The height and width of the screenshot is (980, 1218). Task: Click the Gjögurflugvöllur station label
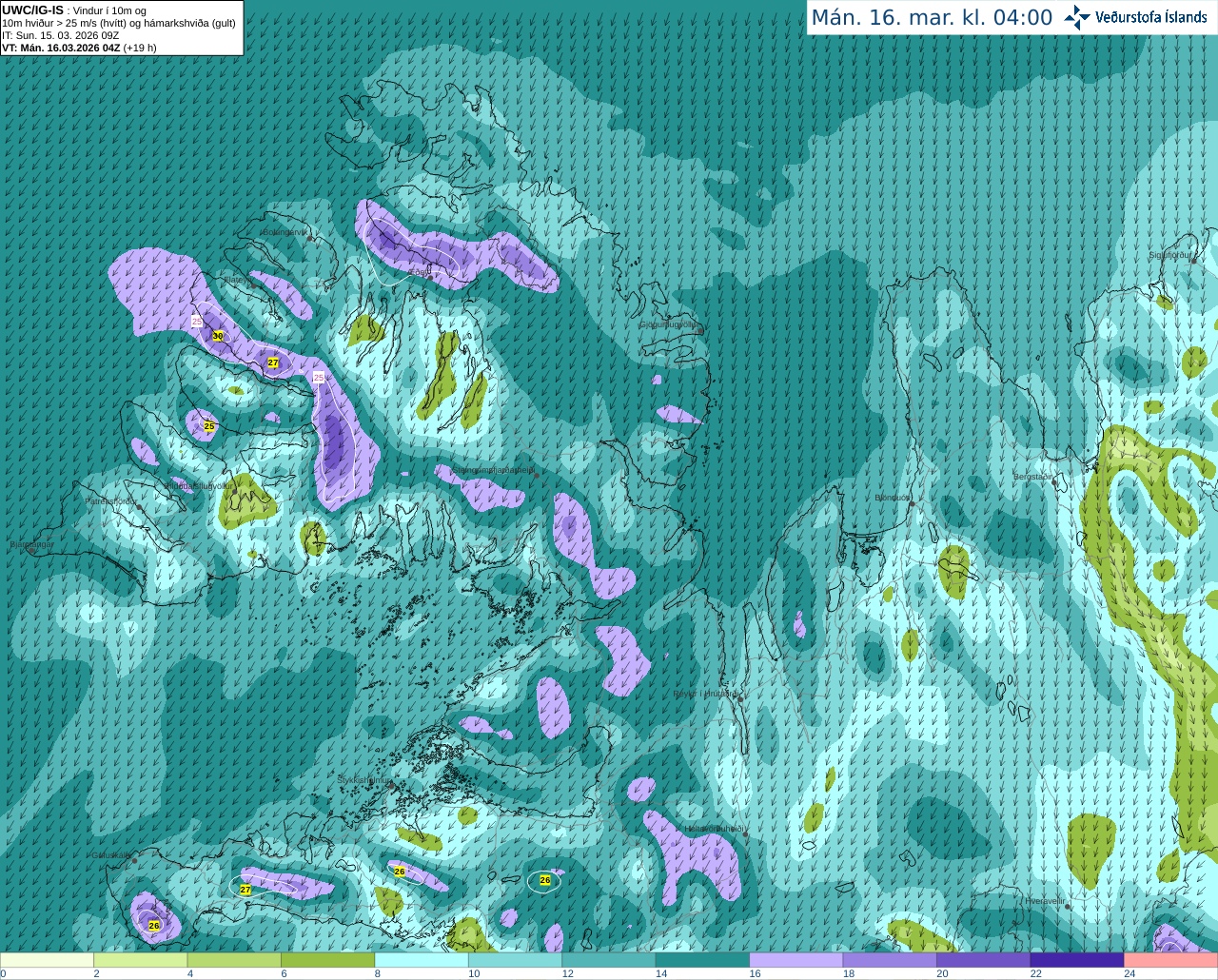coord(669,324)
